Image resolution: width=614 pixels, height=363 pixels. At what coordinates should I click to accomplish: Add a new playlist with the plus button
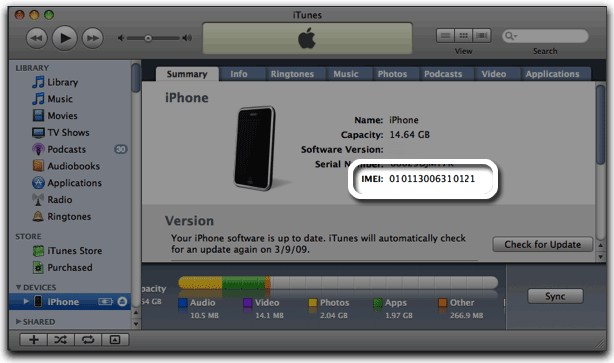[34, 340]
